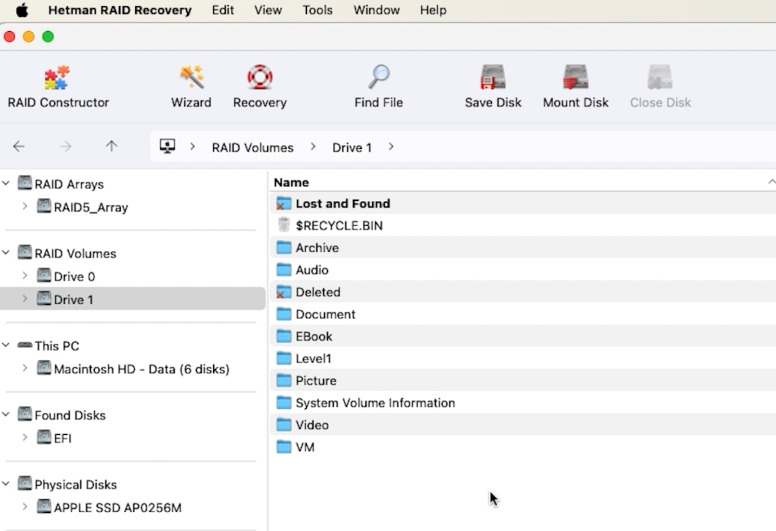776x531 pixels.
Task: Launch the Wizard tool
Action: 191,87
